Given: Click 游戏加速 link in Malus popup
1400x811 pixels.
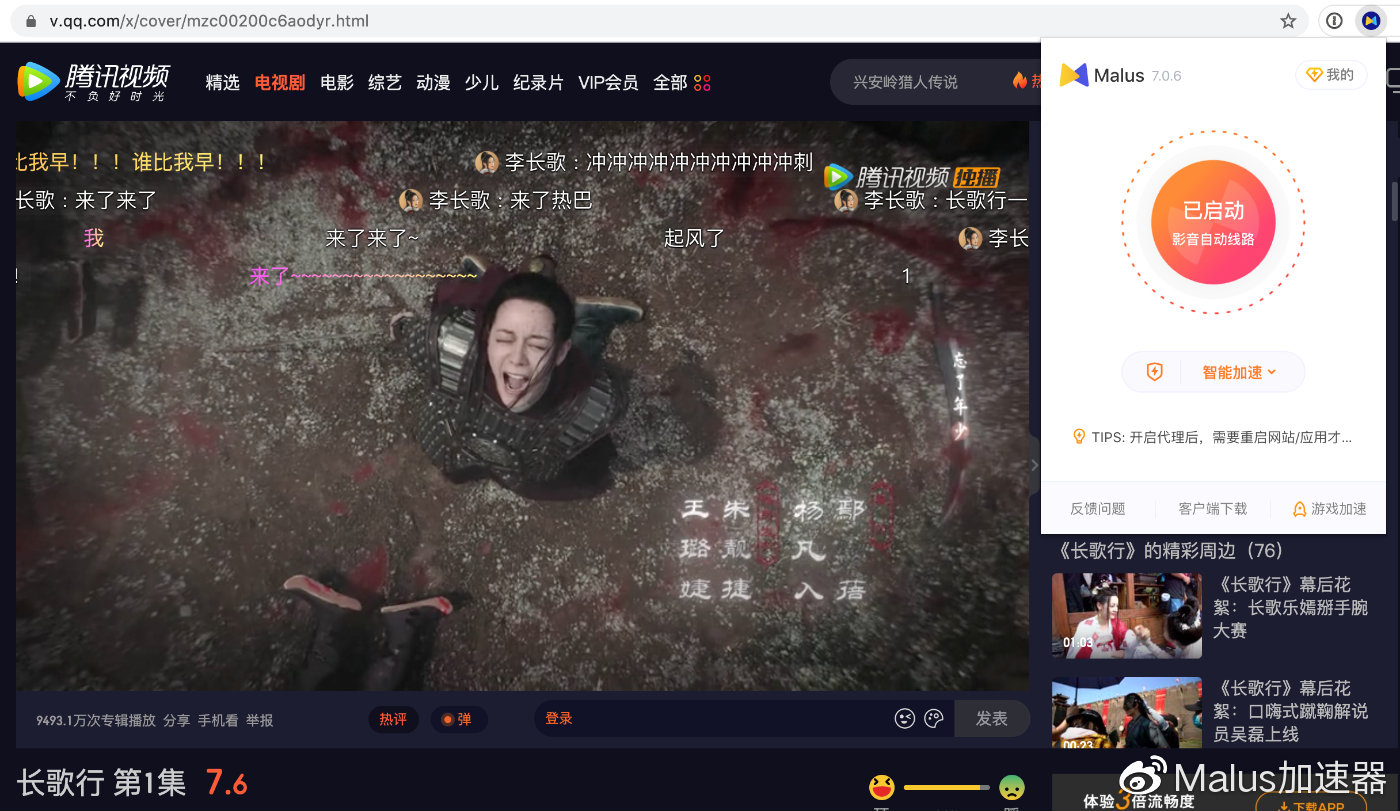Looking at the screenshot, I should [x=1330, y=508].
